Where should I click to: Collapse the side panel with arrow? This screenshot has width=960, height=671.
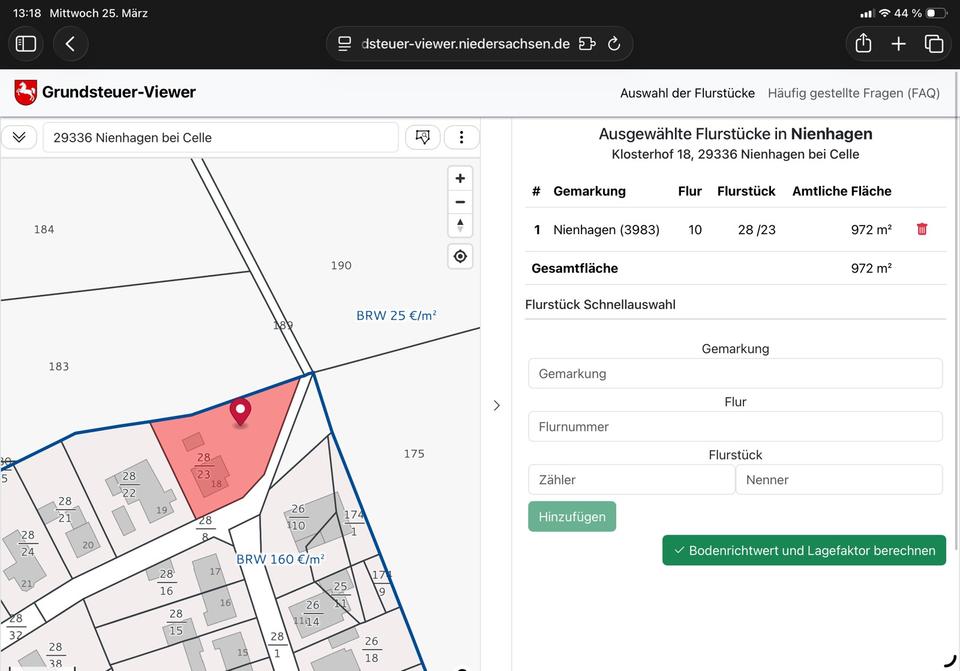coord(497,405)
